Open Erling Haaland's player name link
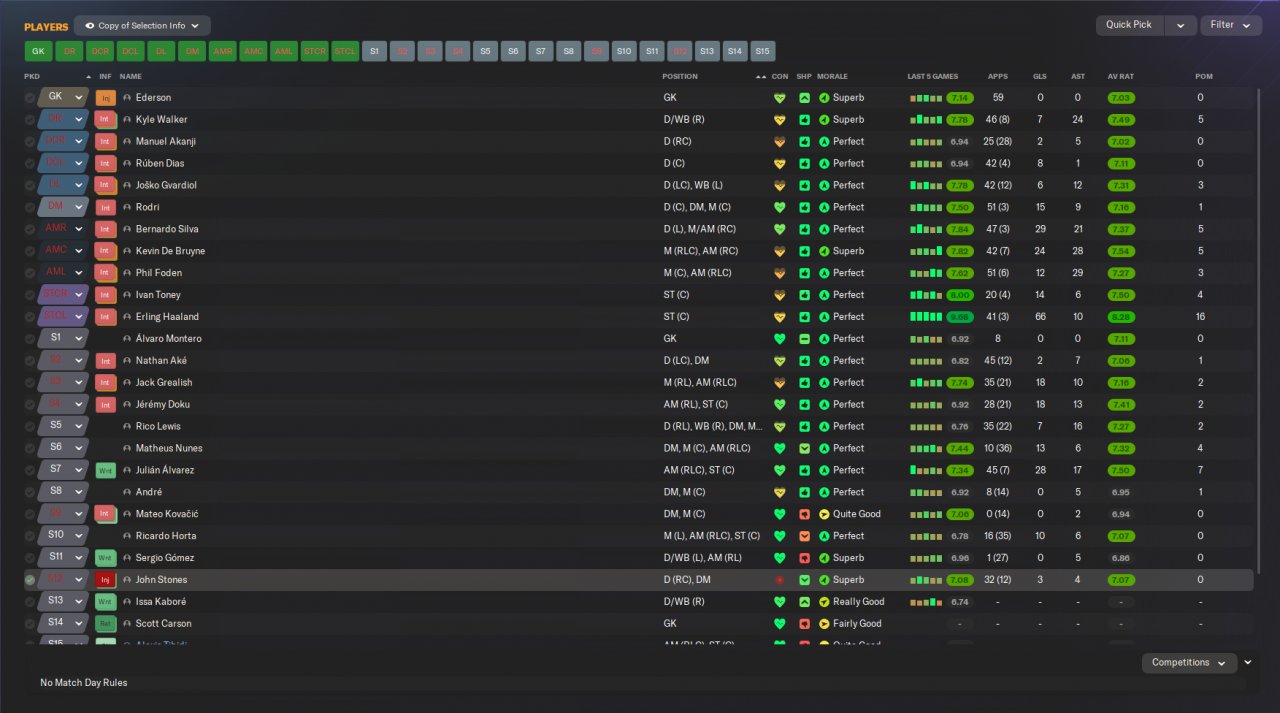Screen dimensions: 1280x713 pyautogui.click(x=167, y=317)
